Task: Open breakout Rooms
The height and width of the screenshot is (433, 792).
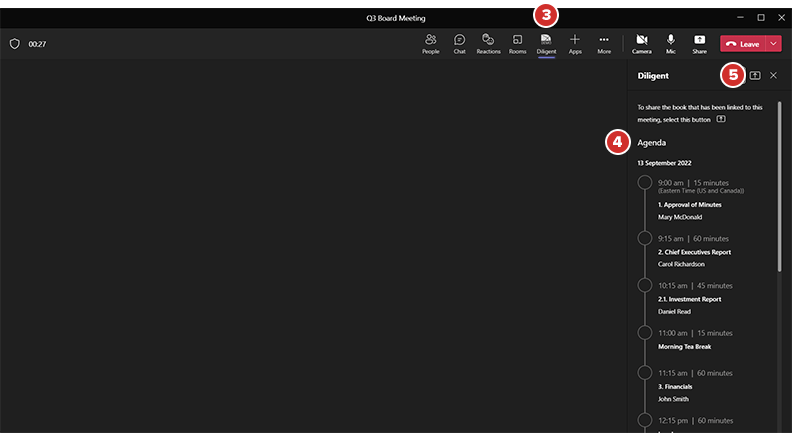Action: pyautogui.click(x=517, y=43)
